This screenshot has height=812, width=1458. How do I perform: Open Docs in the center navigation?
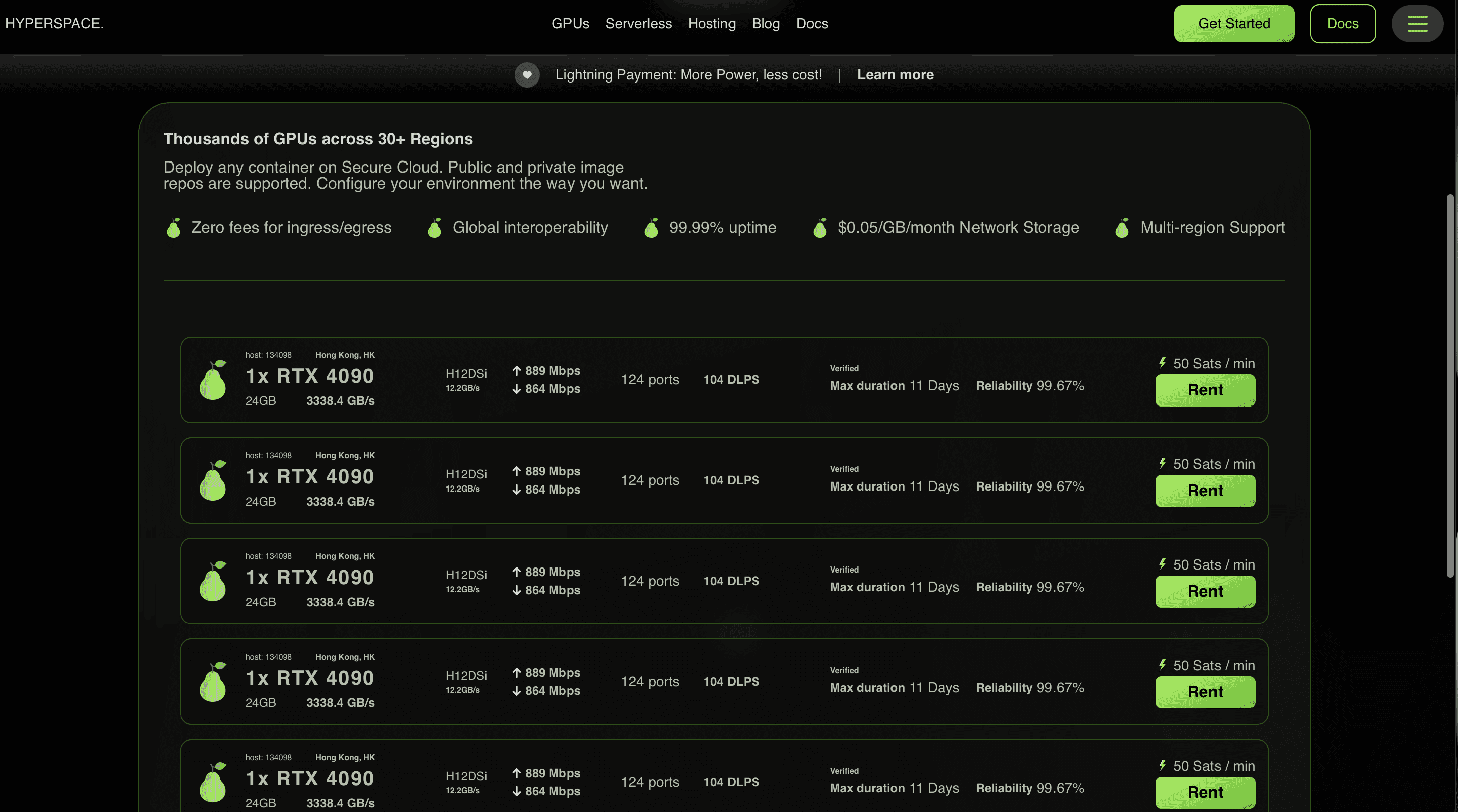812,24
